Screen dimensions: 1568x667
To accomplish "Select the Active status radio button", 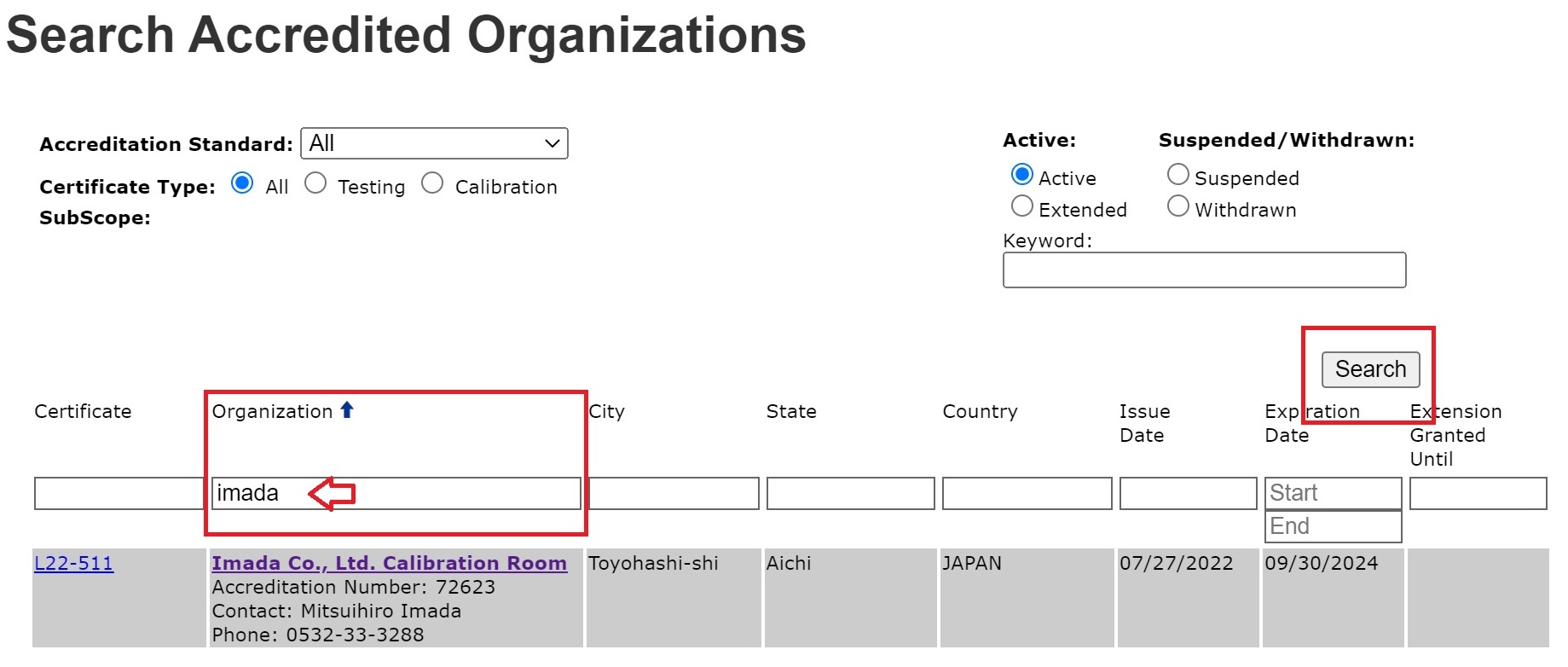I will click(x=1021, y=175).
